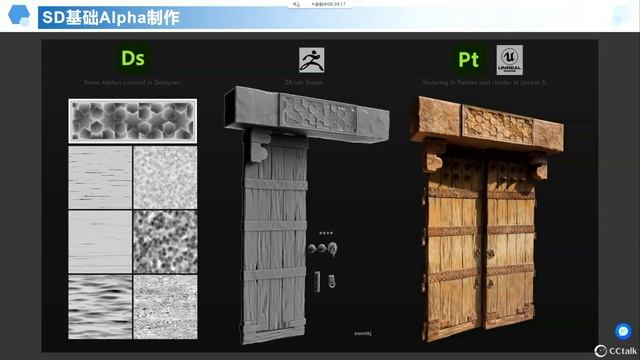Viewport: 640px width, 360px height.
Task: Select the faint wood grain alpha in the third row
Action: point(100,242)
